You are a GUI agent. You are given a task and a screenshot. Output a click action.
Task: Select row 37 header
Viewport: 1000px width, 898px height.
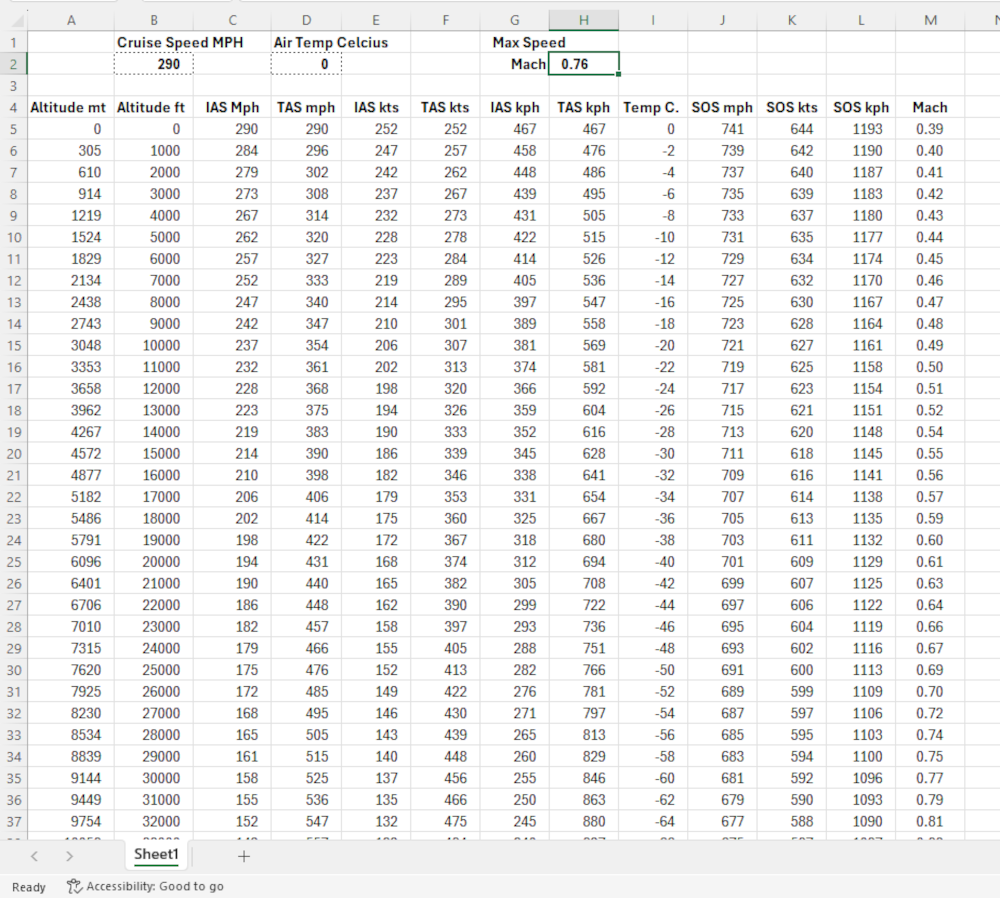[x=13, y=821]
